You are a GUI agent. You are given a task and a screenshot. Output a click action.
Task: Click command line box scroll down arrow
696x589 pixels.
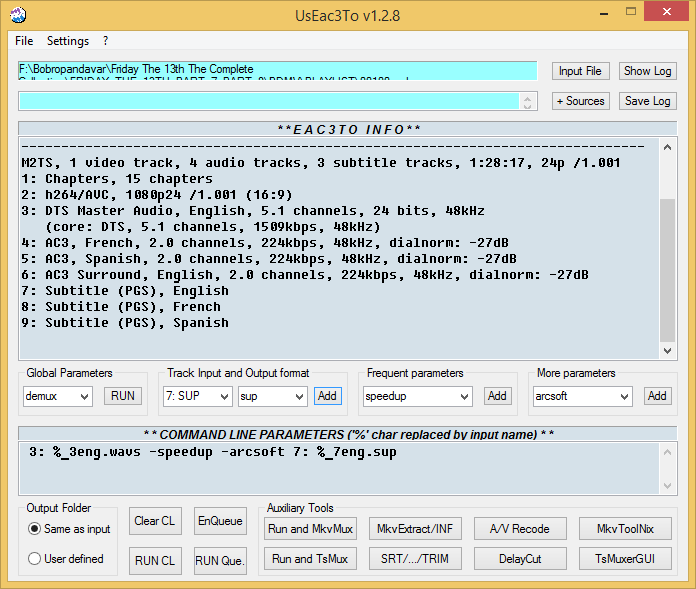668,486
